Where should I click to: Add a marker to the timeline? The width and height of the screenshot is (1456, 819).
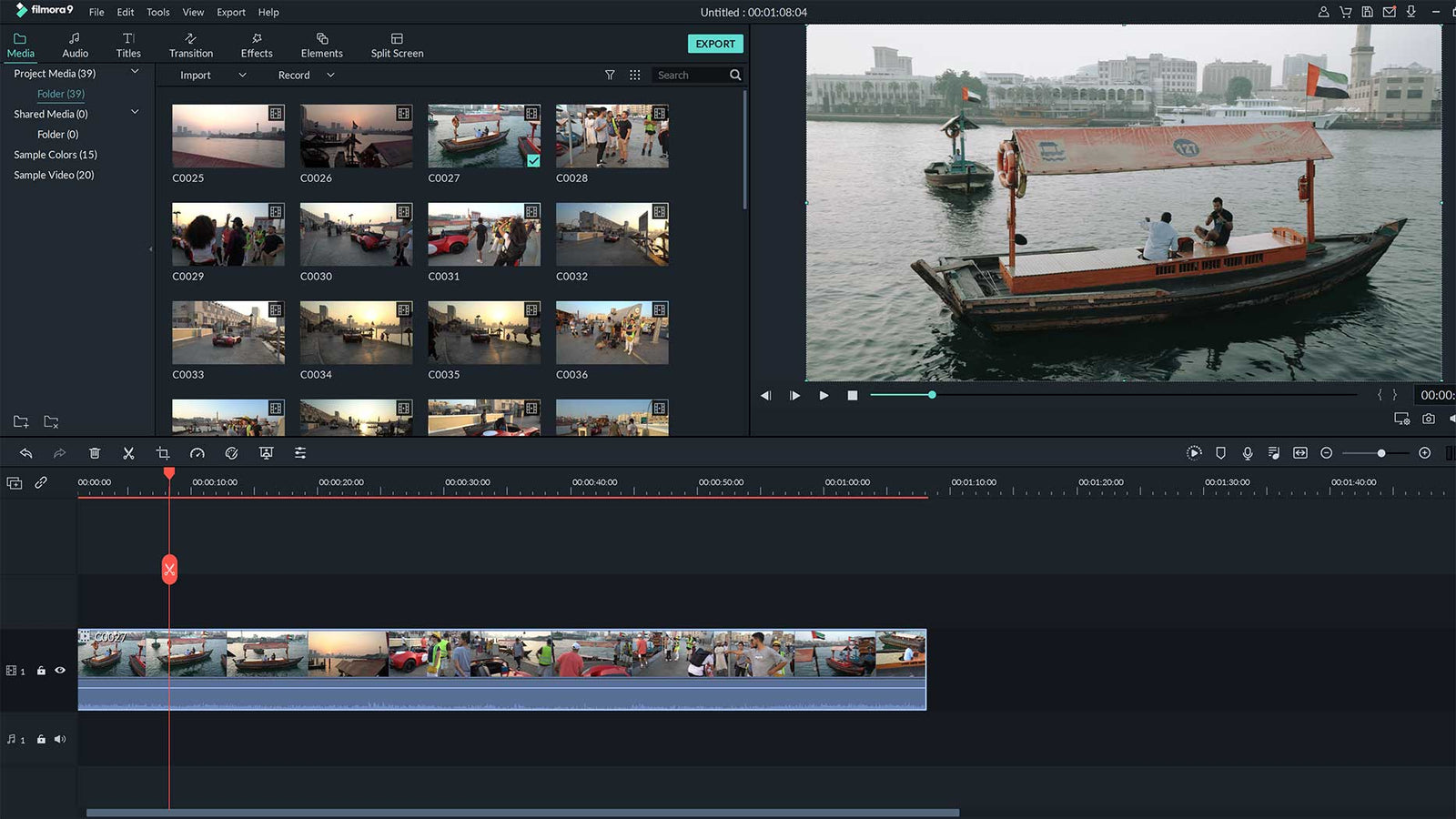1220,453
